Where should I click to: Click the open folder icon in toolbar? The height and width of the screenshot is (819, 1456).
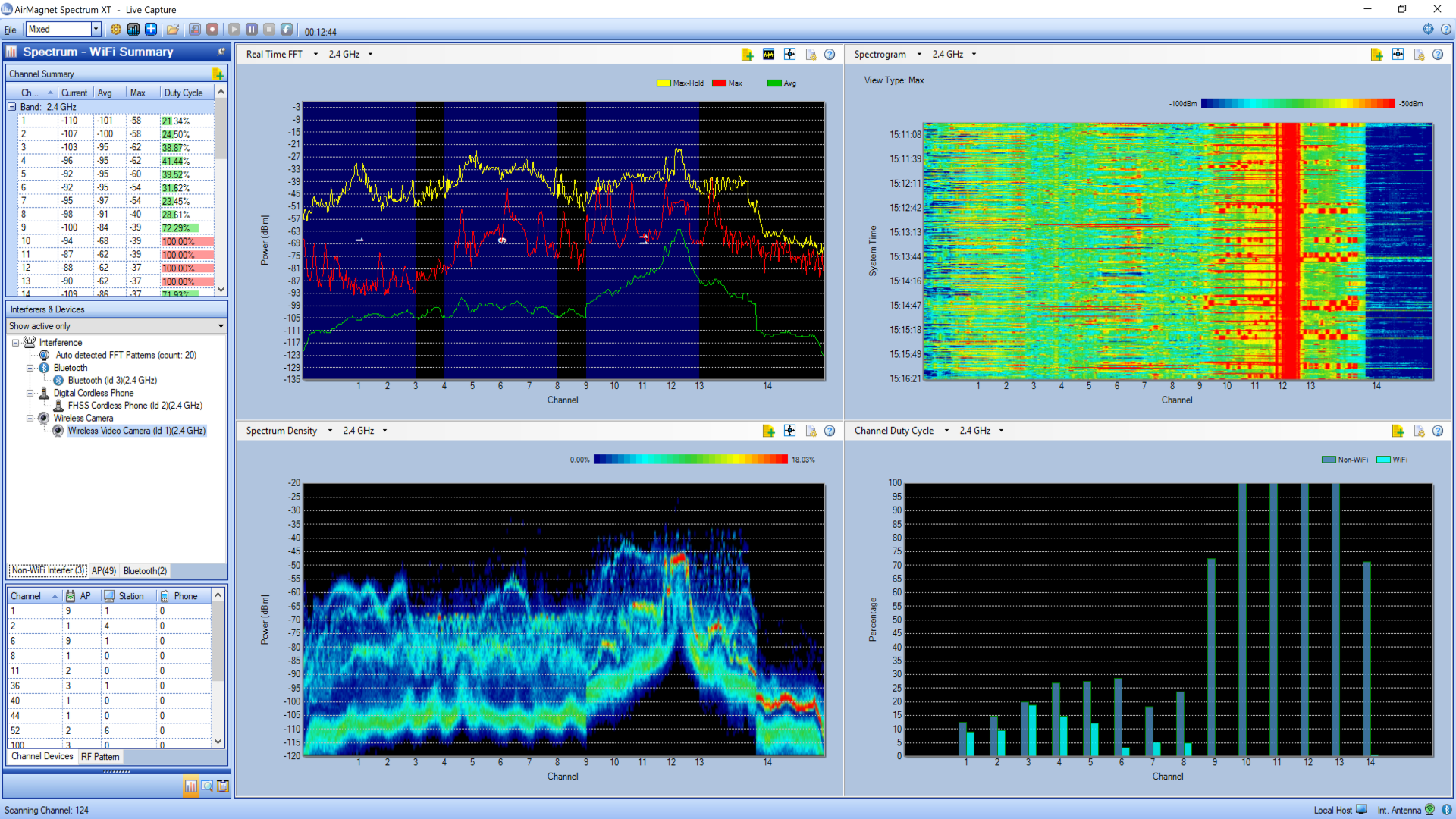(173, 30)
